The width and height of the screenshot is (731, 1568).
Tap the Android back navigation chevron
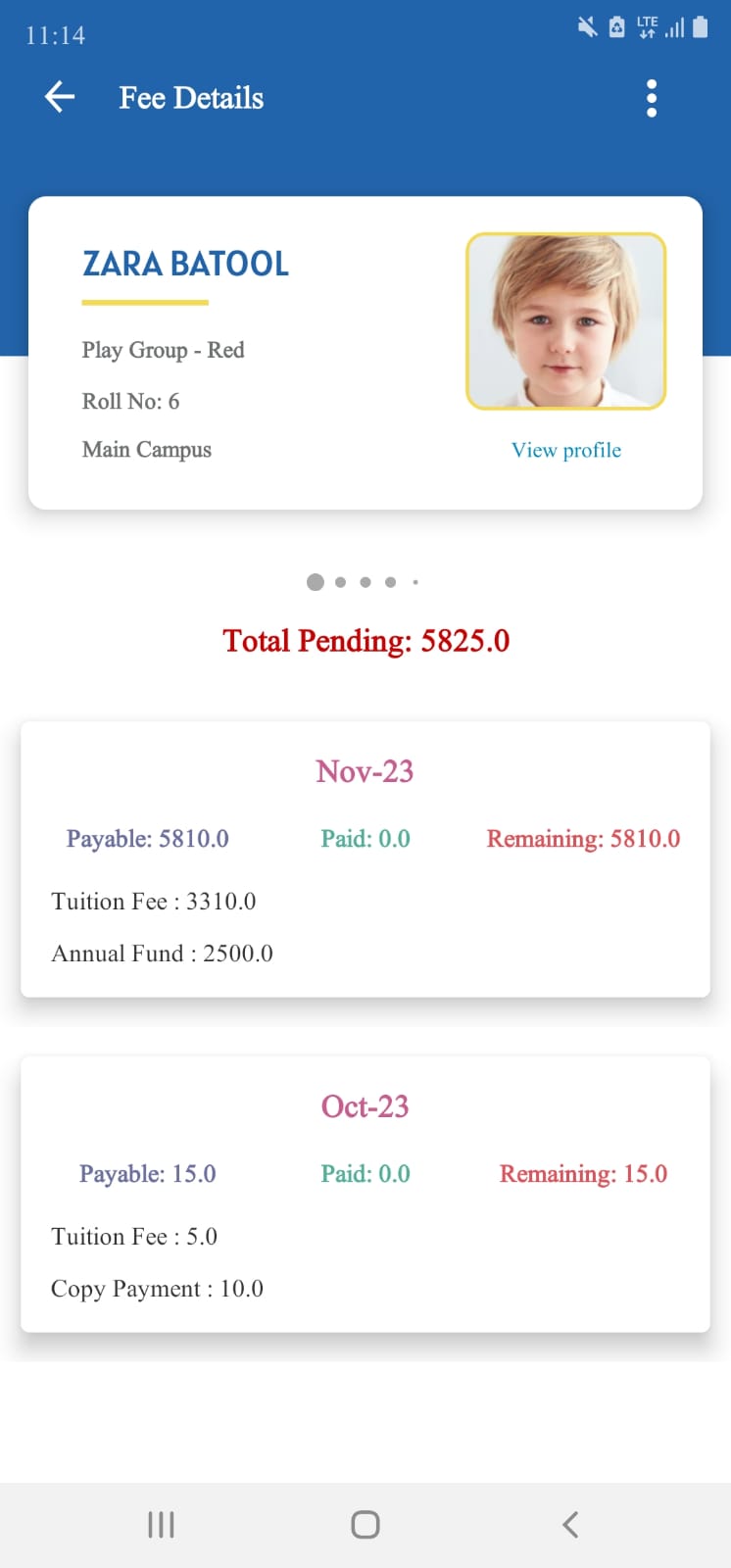[x=570, y=1525]
